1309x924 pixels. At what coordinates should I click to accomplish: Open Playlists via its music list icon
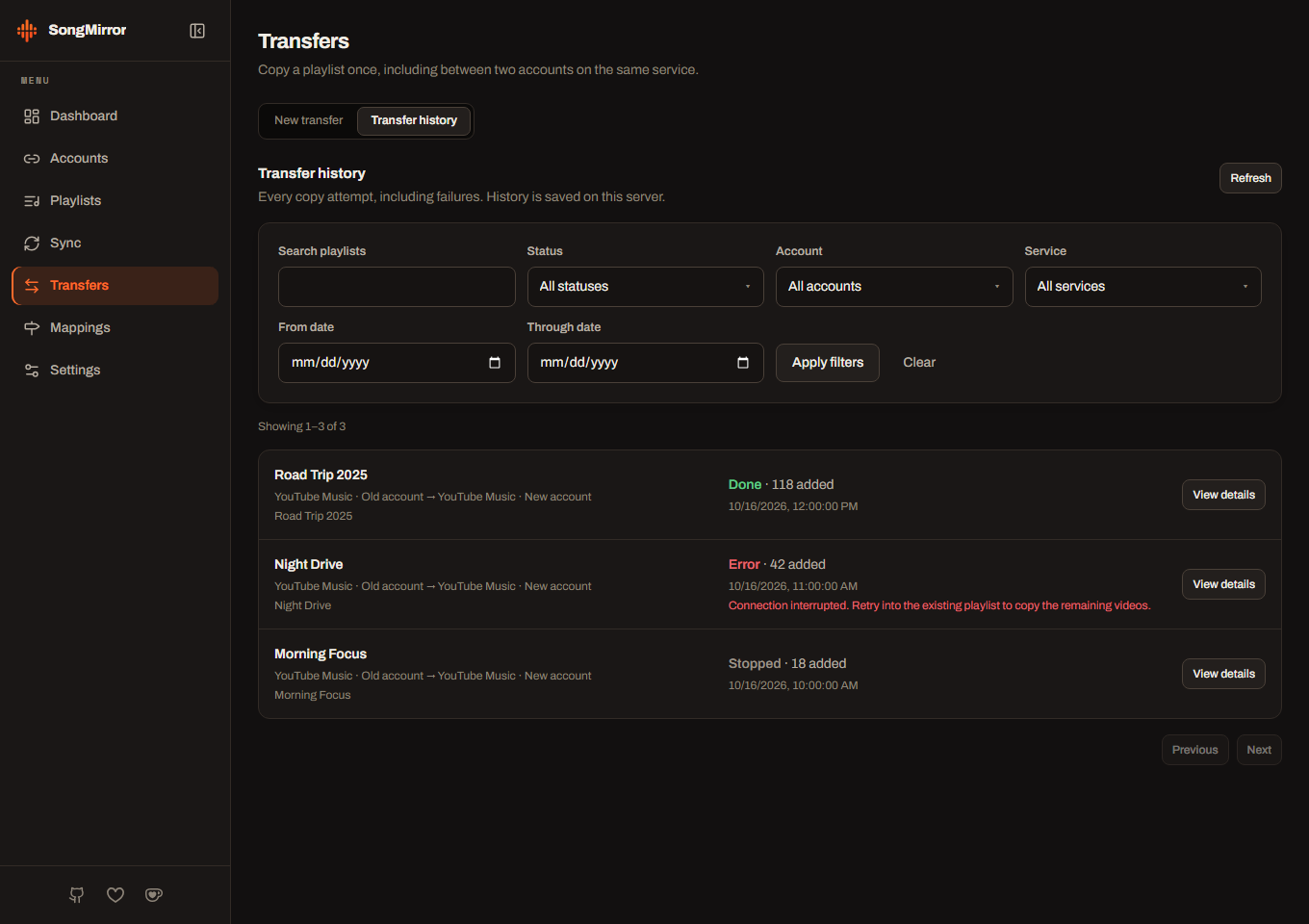click(32, 201)
